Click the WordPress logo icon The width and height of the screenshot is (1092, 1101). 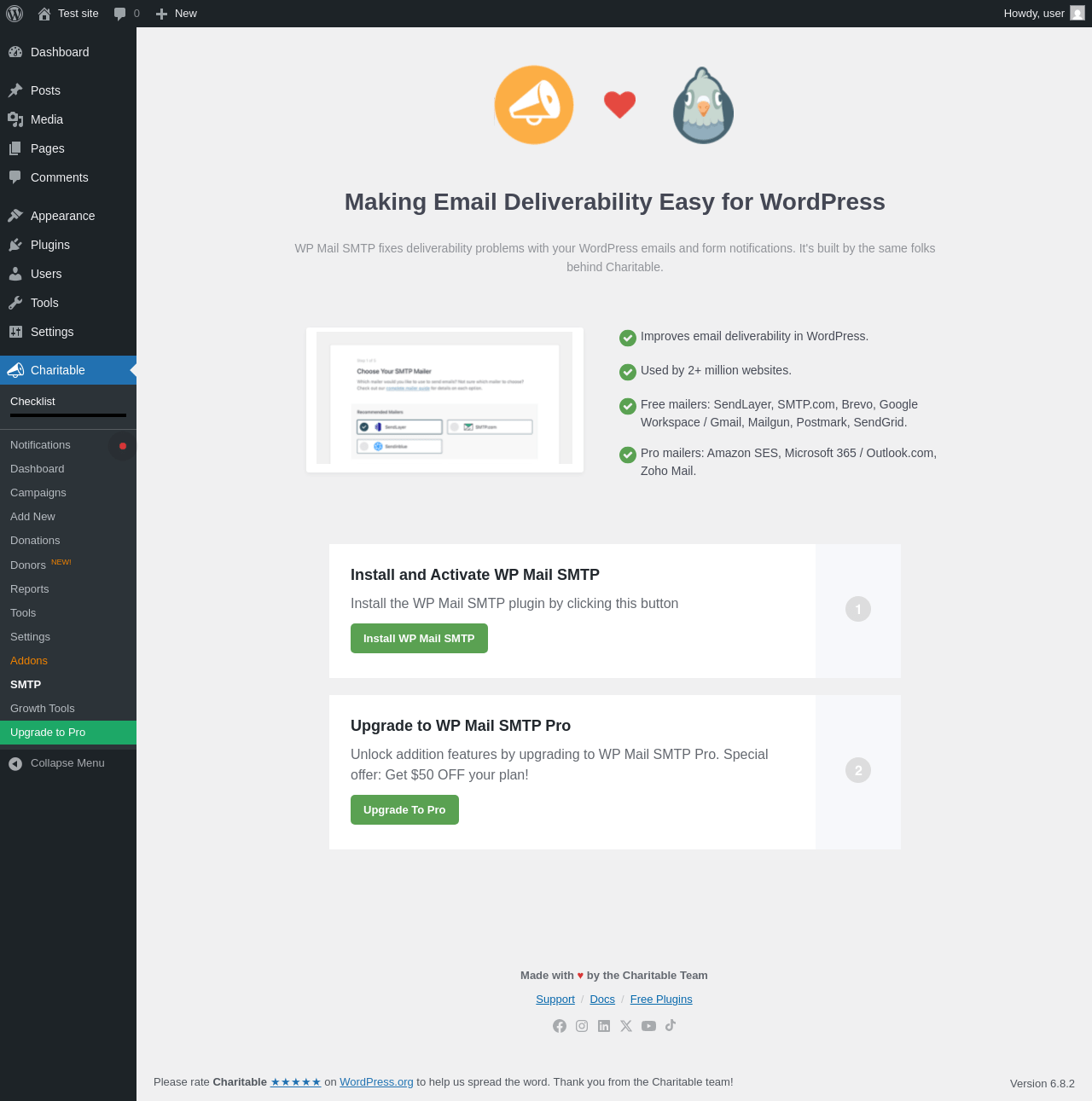15,14
